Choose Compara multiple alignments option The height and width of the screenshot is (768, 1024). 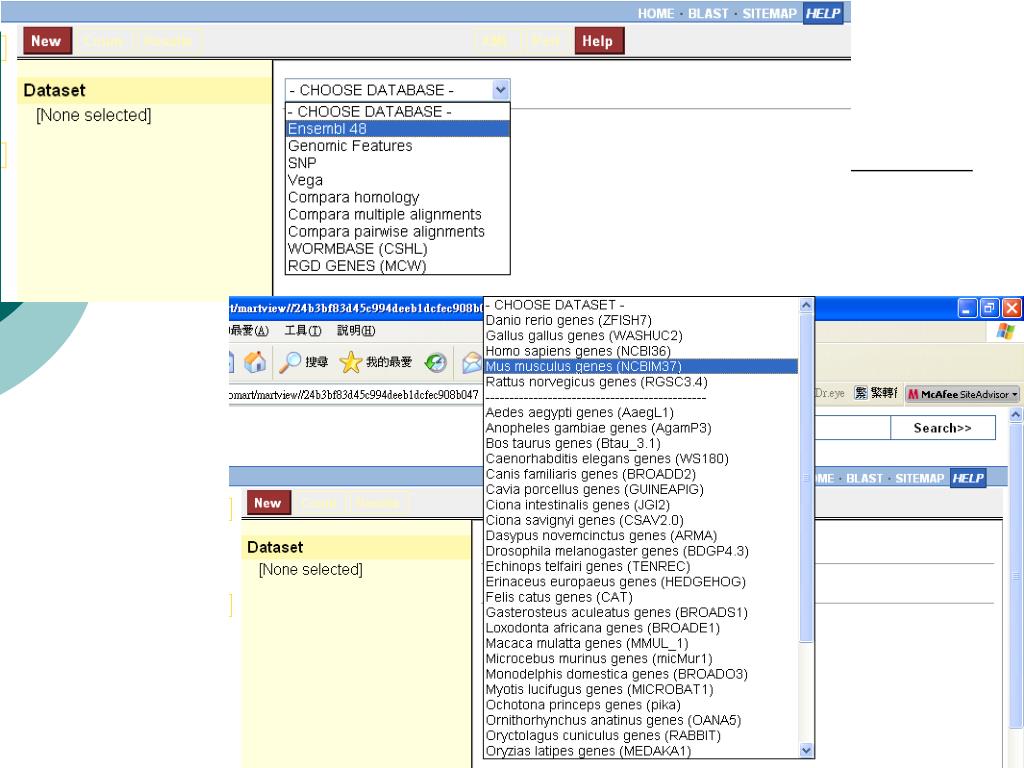tap(398, 214)
